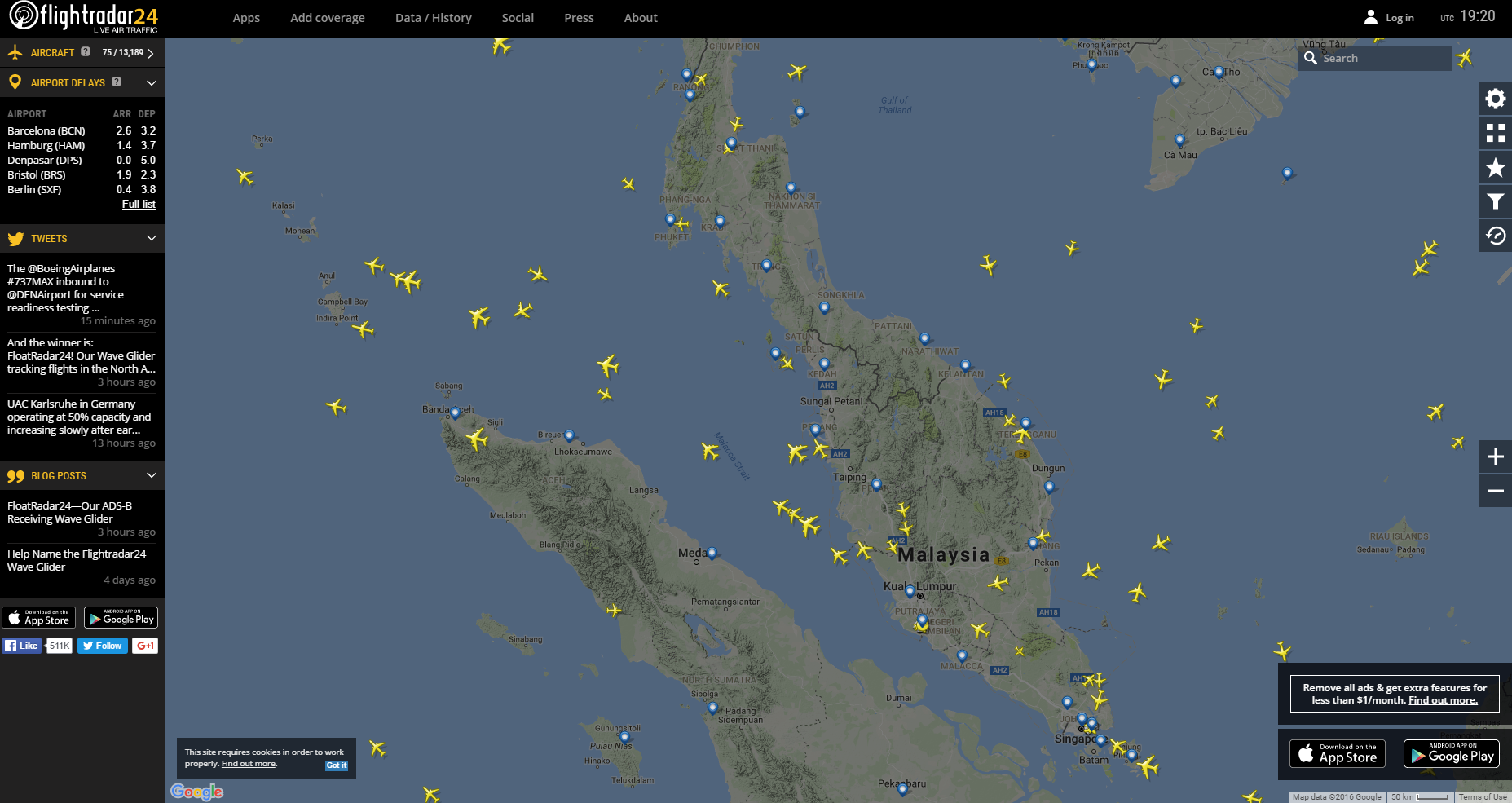The image size is (1512, 803).
Task: Open the multi-view grid icon
Action: pos(1496,133)
